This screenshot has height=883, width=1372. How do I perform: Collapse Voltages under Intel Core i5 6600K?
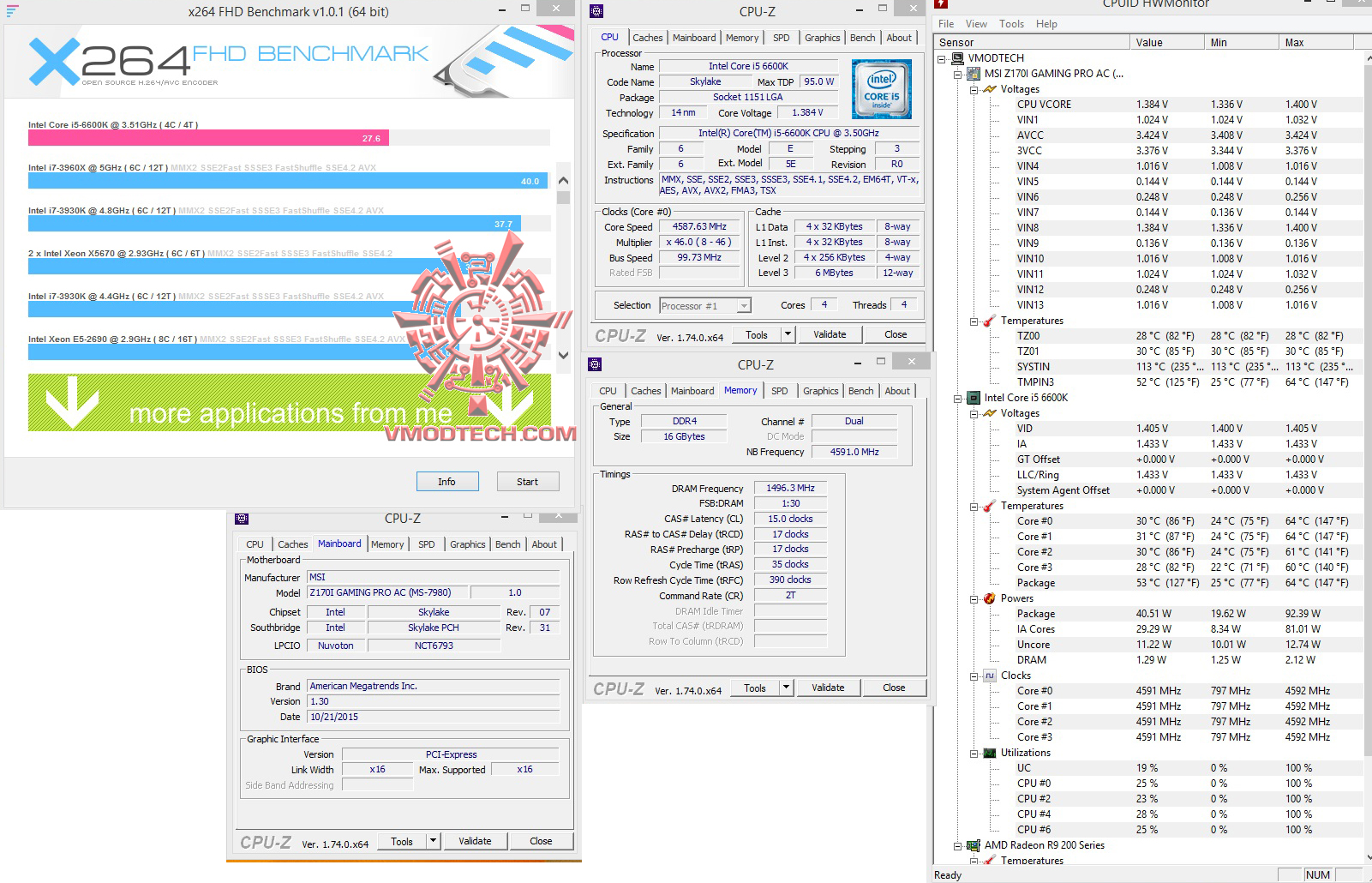click(974, 414)
